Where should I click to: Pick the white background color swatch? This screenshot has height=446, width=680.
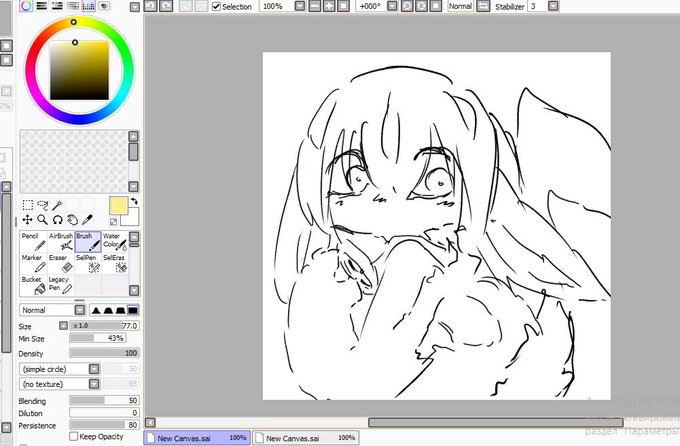132,218
